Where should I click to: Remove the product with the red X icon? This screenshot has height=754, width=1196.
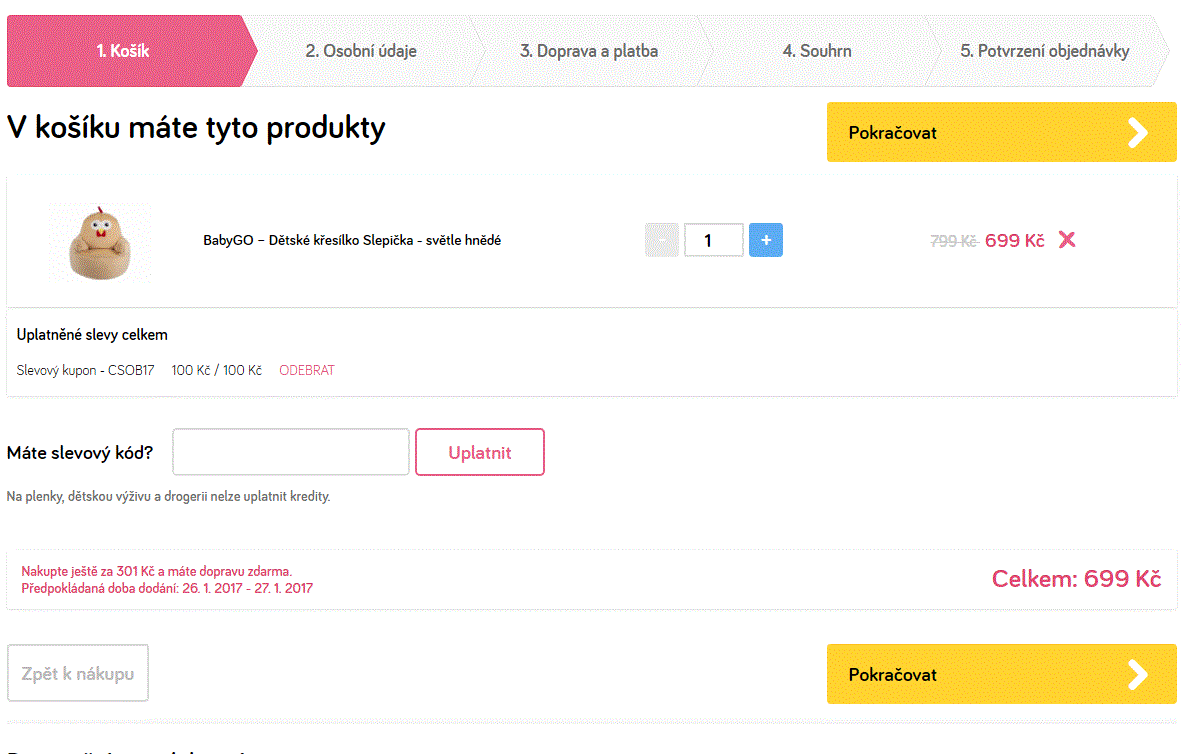(1067, 240)
